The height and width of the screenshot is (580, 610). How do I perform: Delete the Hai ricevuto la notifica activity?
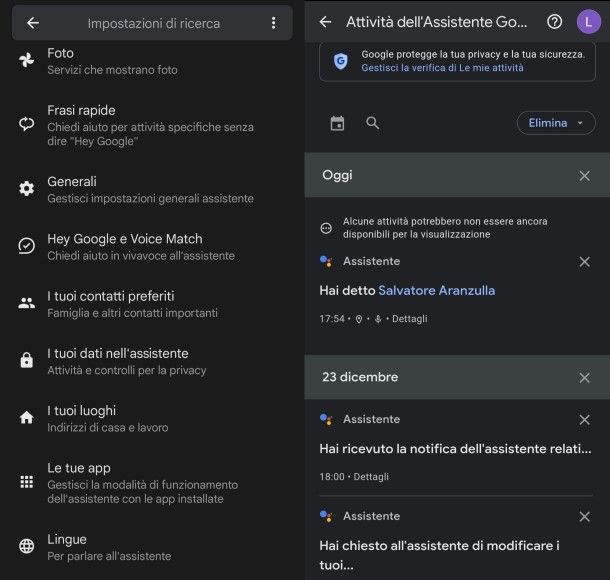point(584,420)
